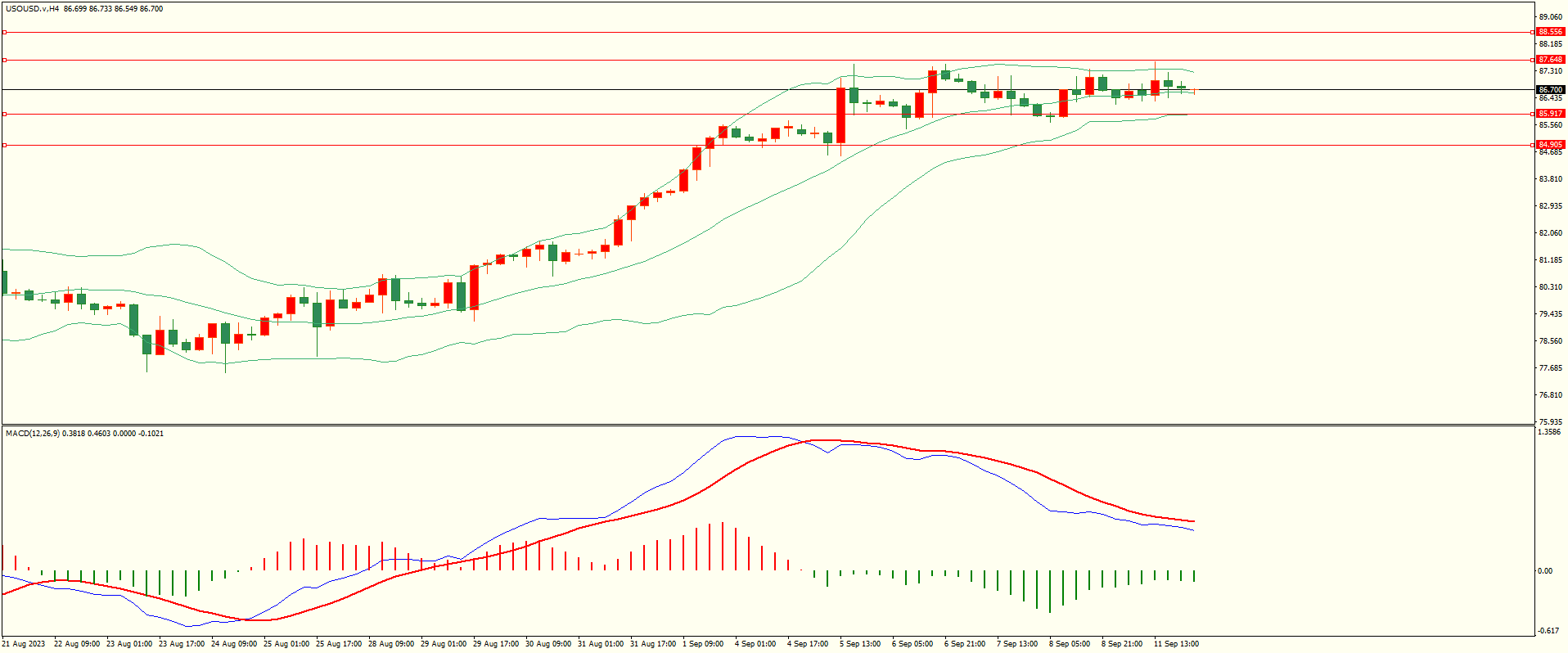The image size is (1568, 653).
Task: Click the 88.556 horizontal line price label
Action: coord(1550,32)
